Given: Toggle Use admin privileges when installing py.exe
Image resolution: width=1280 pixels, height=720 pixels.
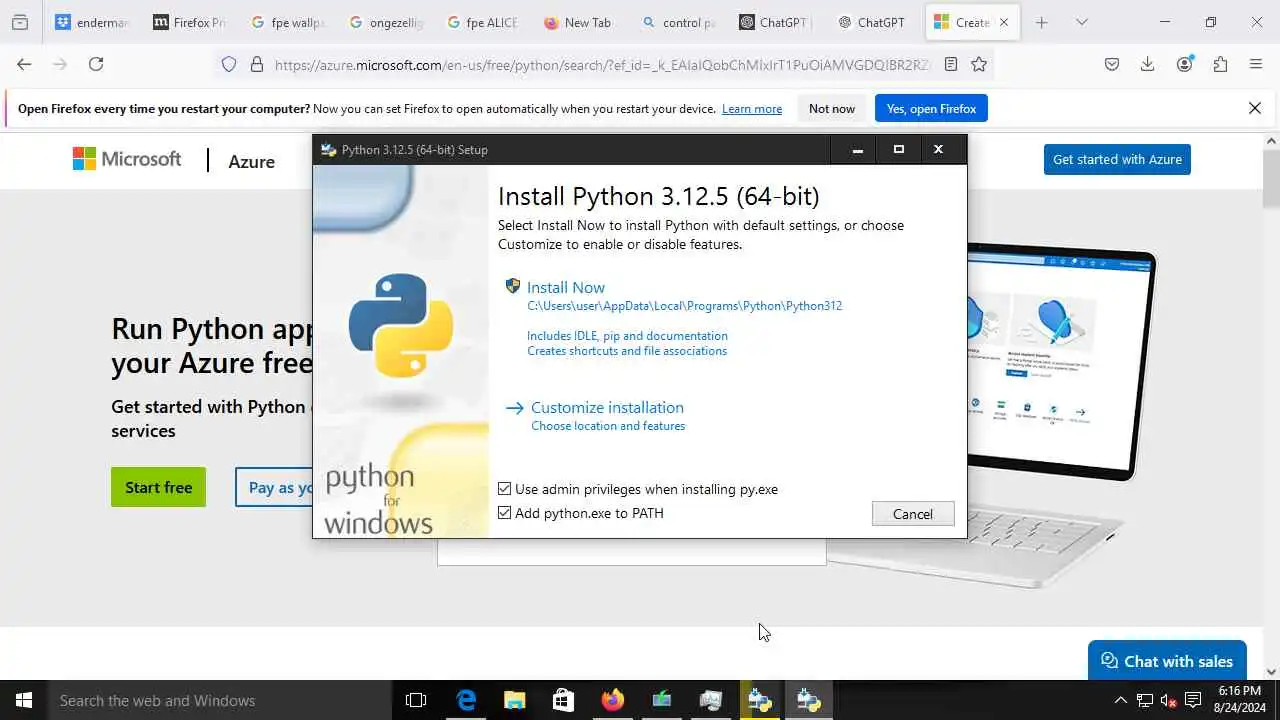Looking at the screenshot, I should 505,489.
